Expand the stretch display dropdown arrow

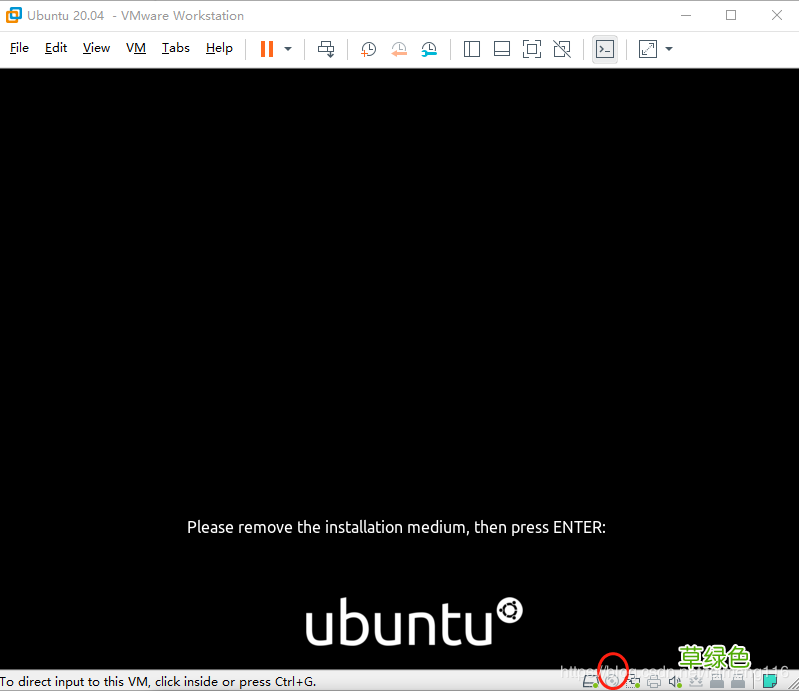(669, 49)
